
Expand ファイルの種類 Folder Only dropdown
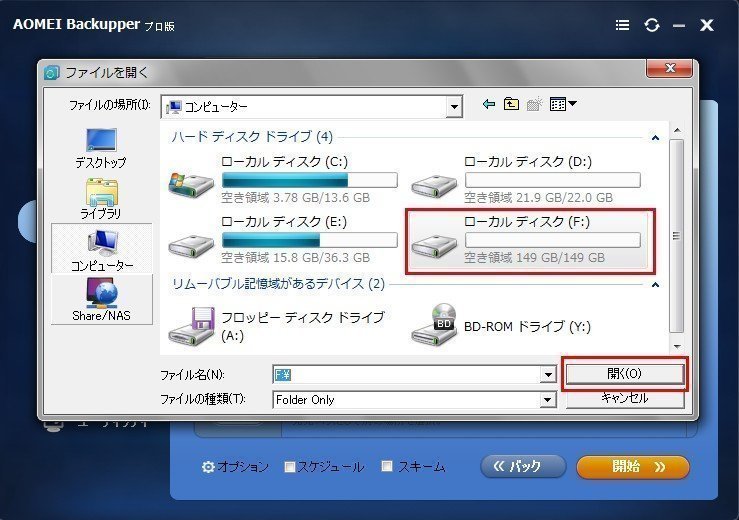click(547, 400)
